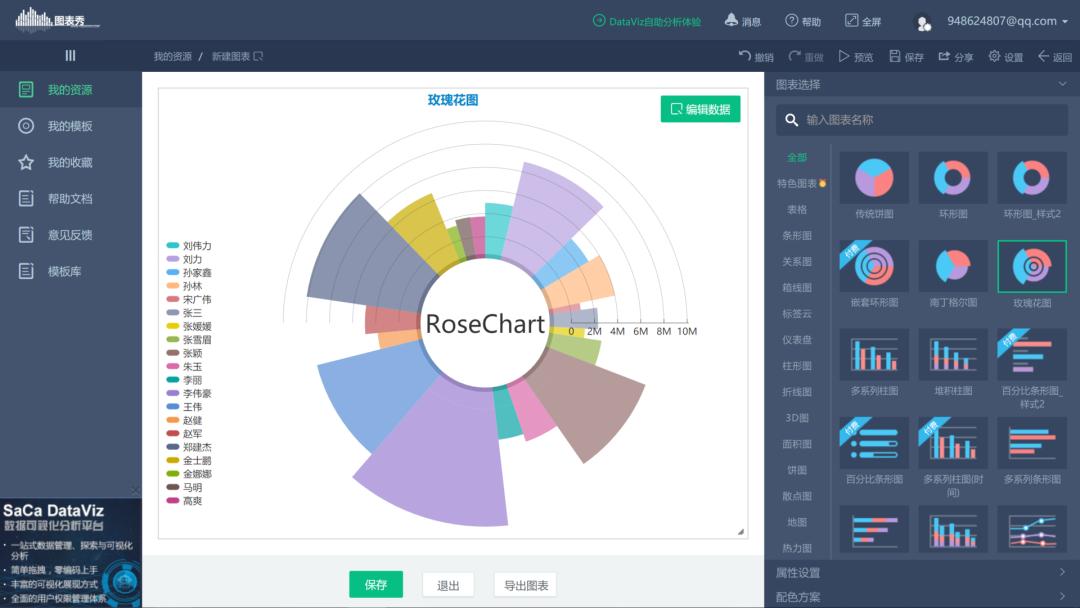The image size is (1080, 608).
Task: Choose 多系列柱图 chart type
Action: click(874, 355)
